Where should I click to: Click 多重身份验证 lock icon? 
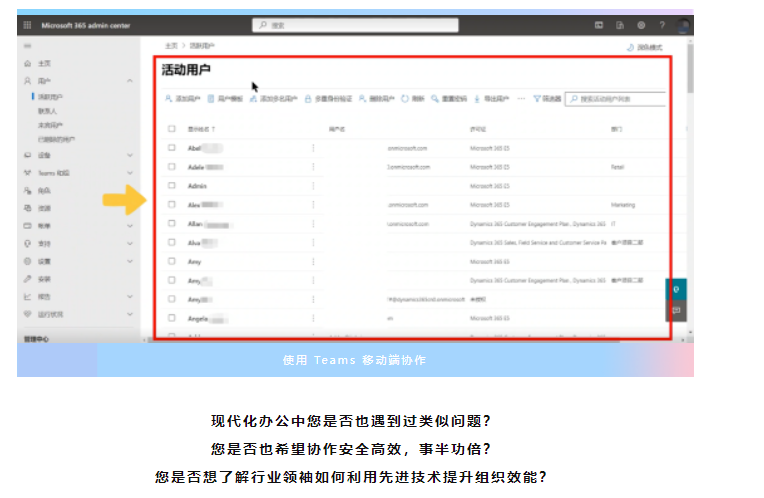pyautogui.click(x=308, y=98)
